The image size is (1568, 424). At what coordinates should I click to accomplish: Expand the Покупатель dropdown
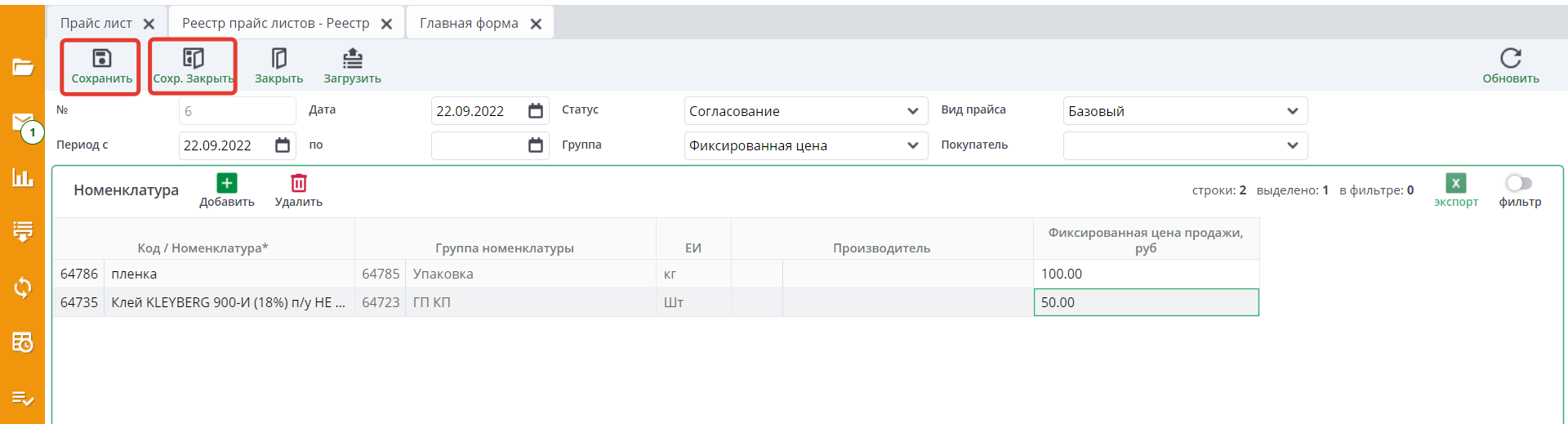pyautogui.click(x=1292, y=145)
